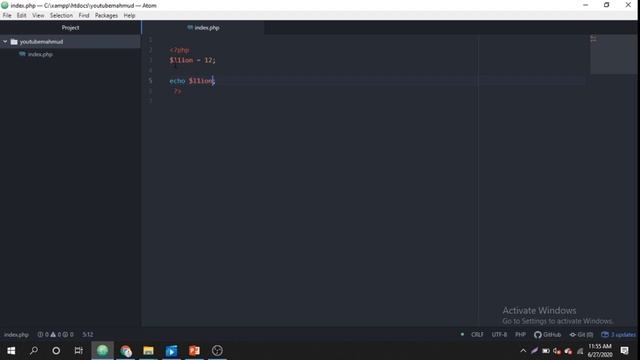Click the <?php opening tag line

[x=179, y=50]
